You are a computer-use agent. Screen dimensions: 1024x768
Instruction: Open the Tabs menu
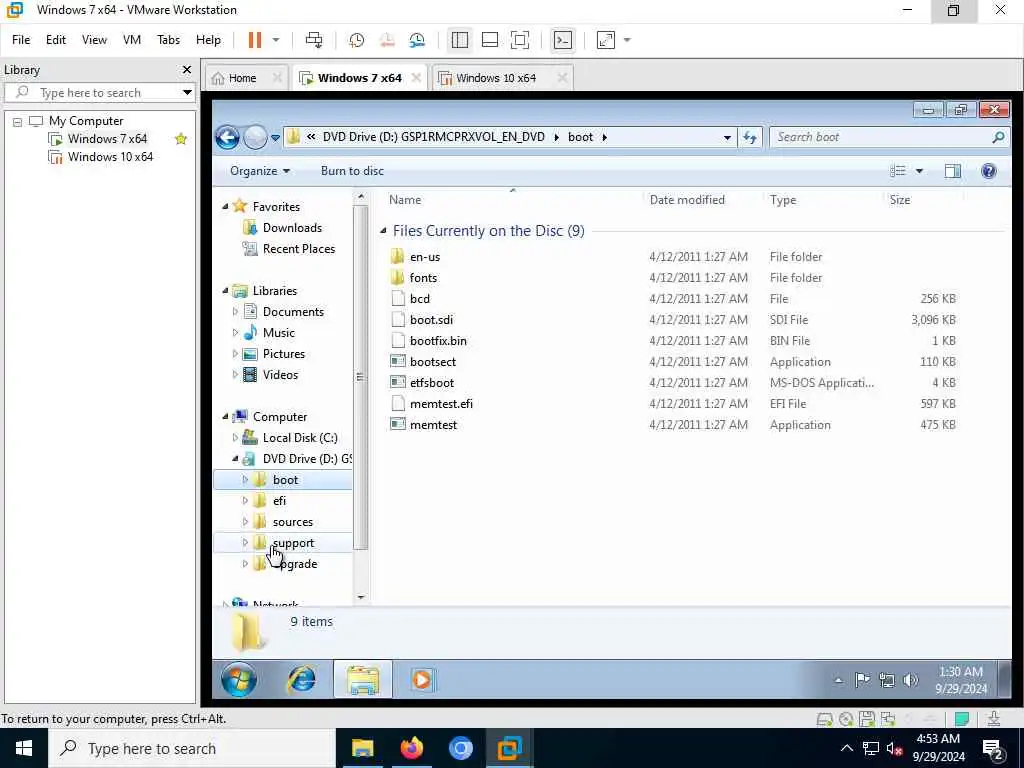point(168,40)
